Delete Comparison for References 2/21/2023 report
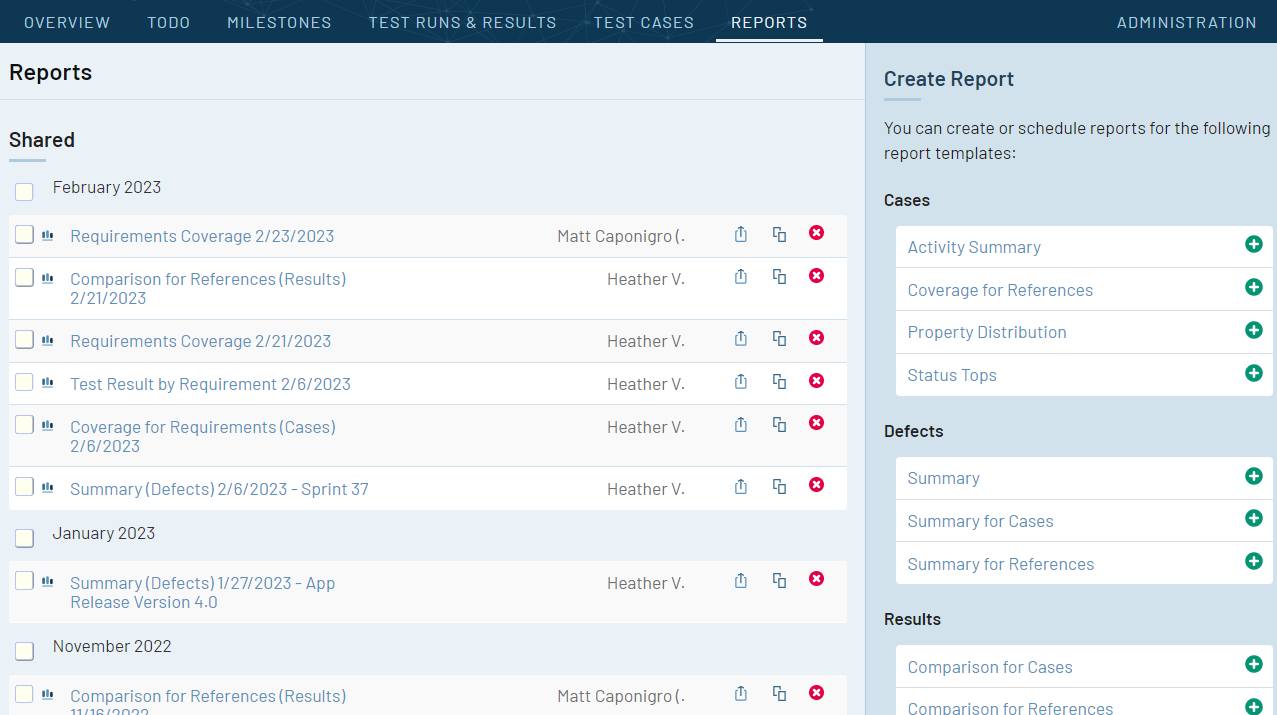 (x=816, y=276)
